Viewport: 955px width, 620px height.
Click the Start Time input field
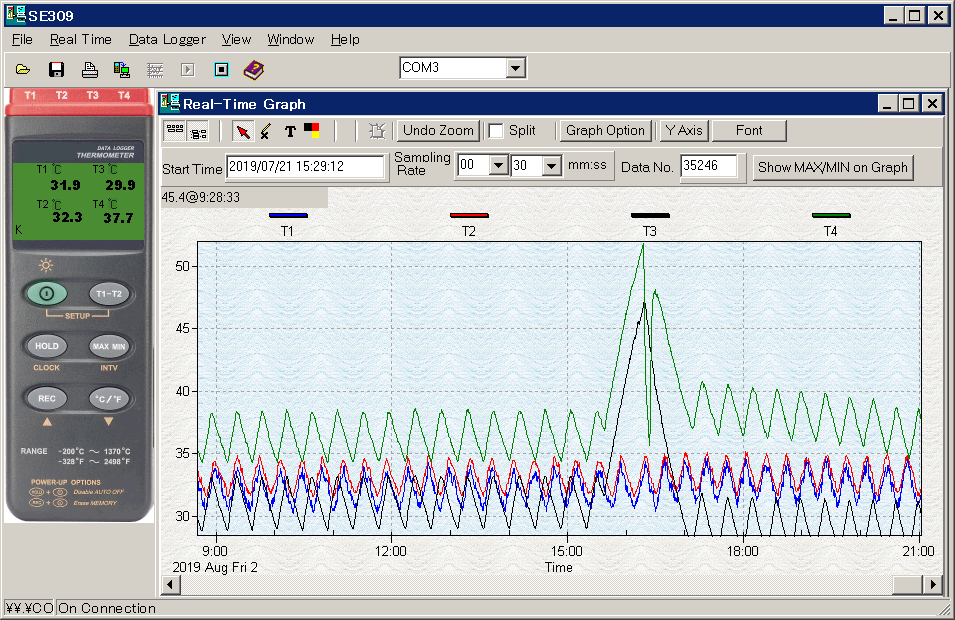[x=306, y=166]
